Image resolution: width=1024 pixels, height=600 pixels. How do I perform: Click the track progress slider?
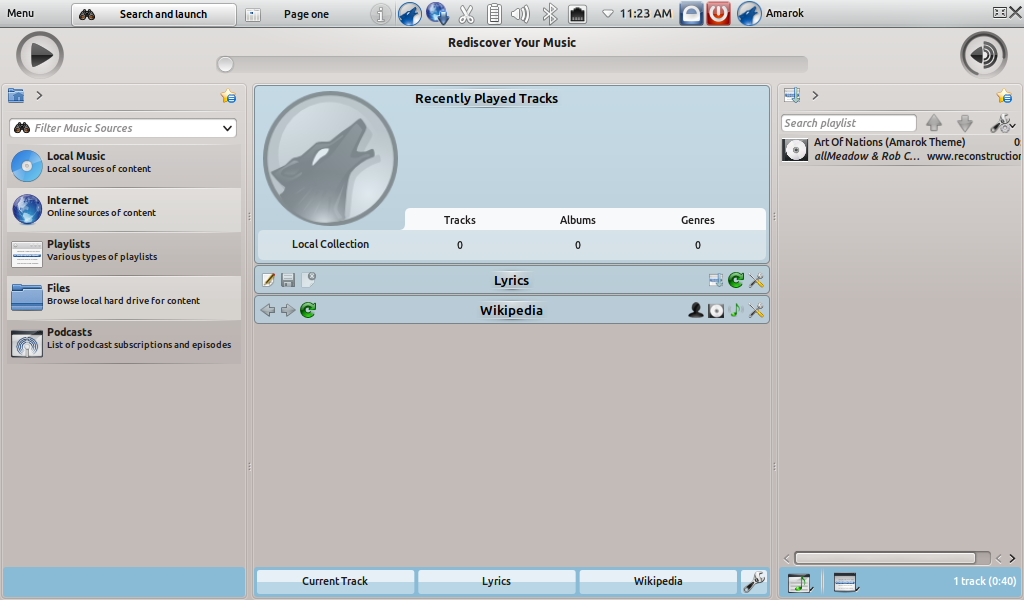point(511,65)
